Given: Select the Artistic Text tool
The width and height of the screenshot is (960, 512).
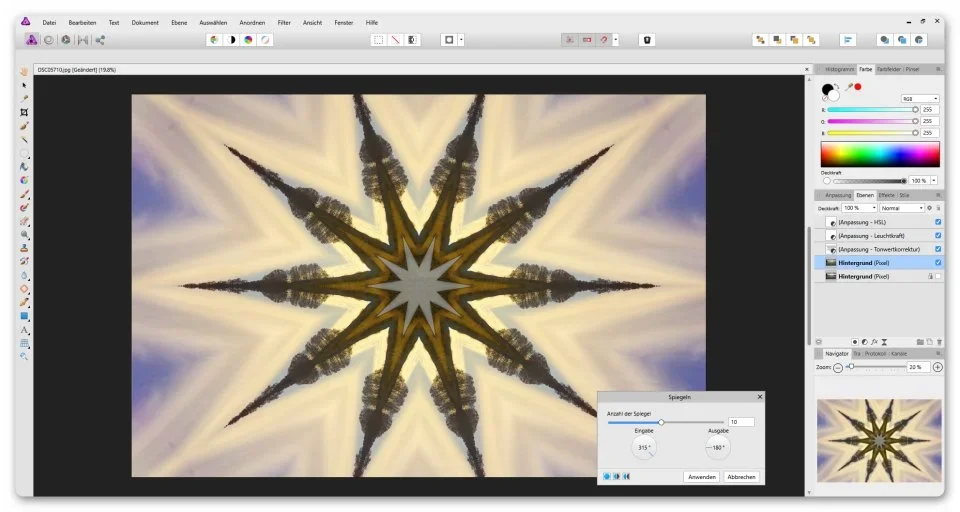Looking at the screenshot, I should tap(24, 330).
